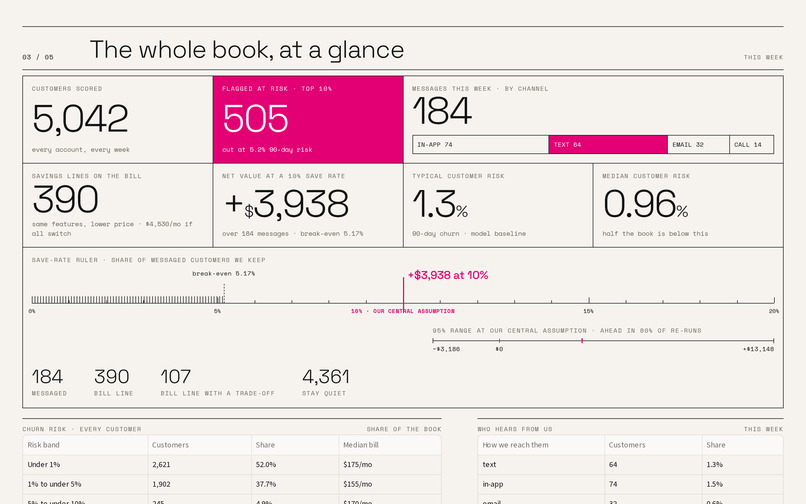The width and height of the screenshot is (806, 504).
Task: Select the "1% to under 5%" risk band row
Action: [232, 484]
